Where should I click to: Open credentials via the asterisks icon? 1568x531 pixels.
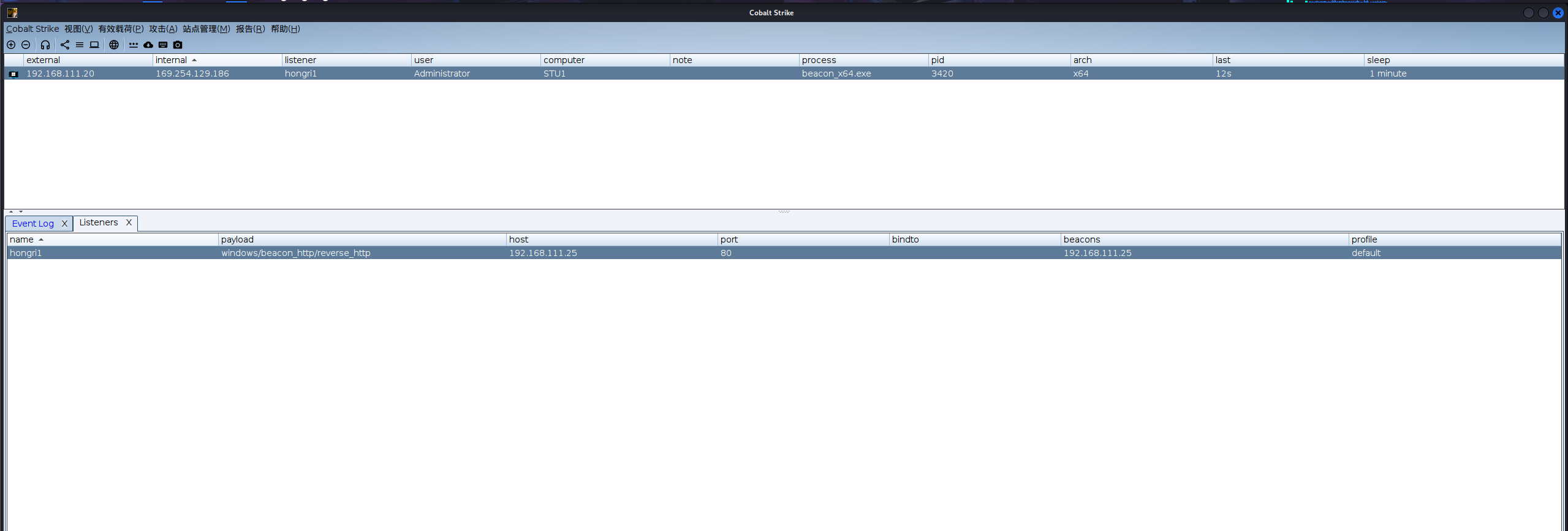point(134,45)
